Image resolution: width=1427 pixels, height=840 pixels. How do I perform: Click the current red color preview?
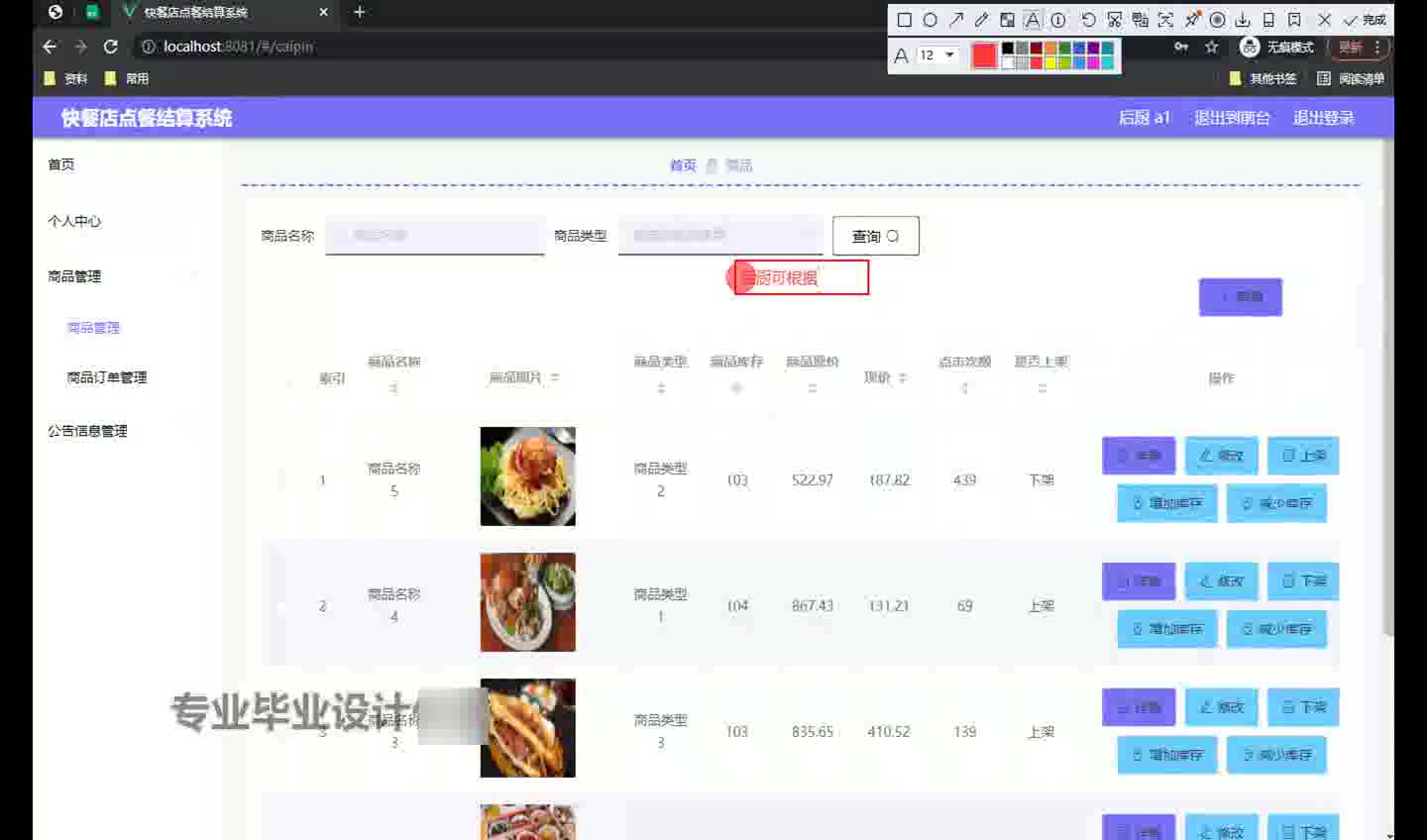click(x=984, y=55)
